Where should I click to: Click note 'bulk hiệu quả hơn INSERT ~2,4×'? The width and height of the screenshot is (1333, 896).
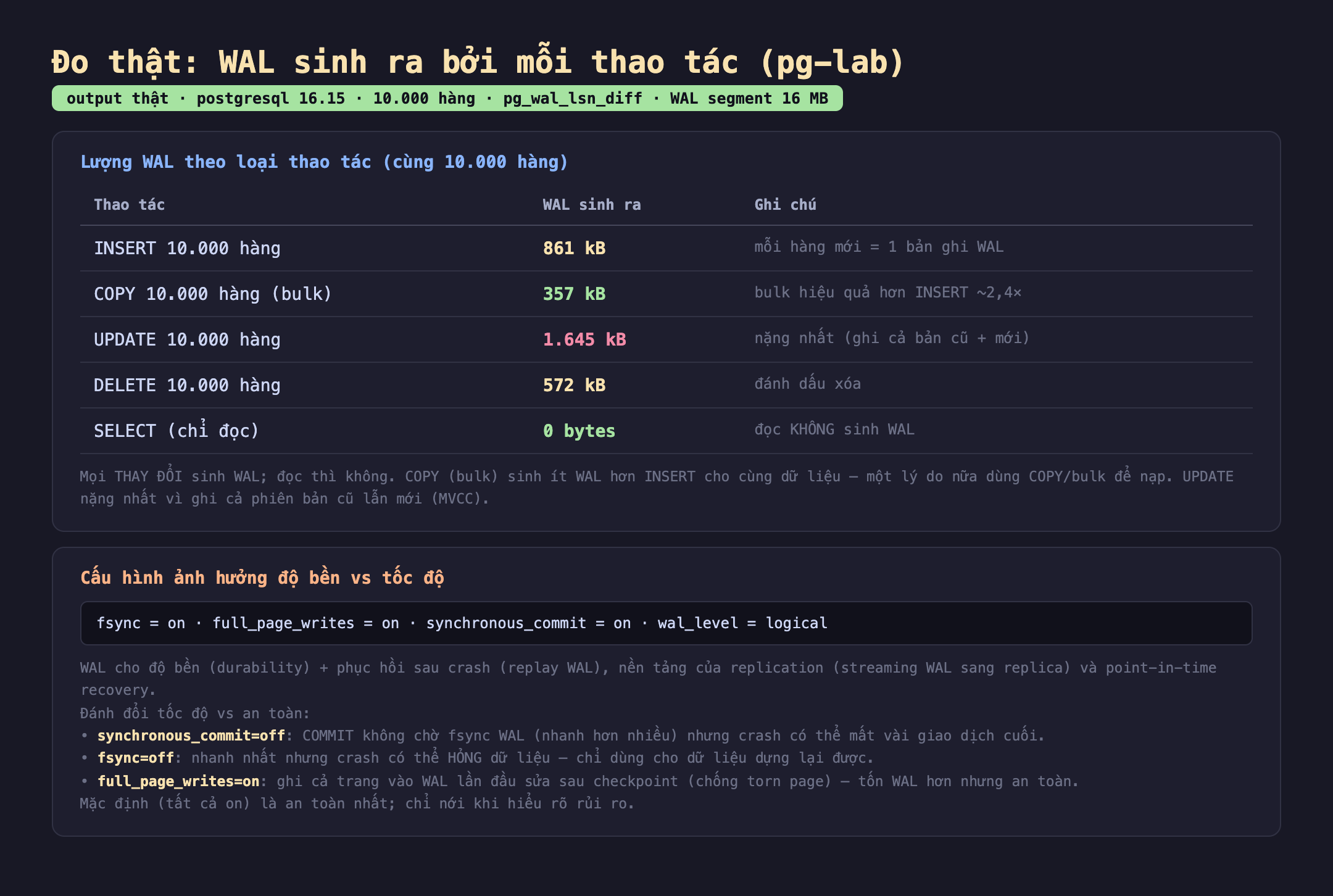coord(887,292)
